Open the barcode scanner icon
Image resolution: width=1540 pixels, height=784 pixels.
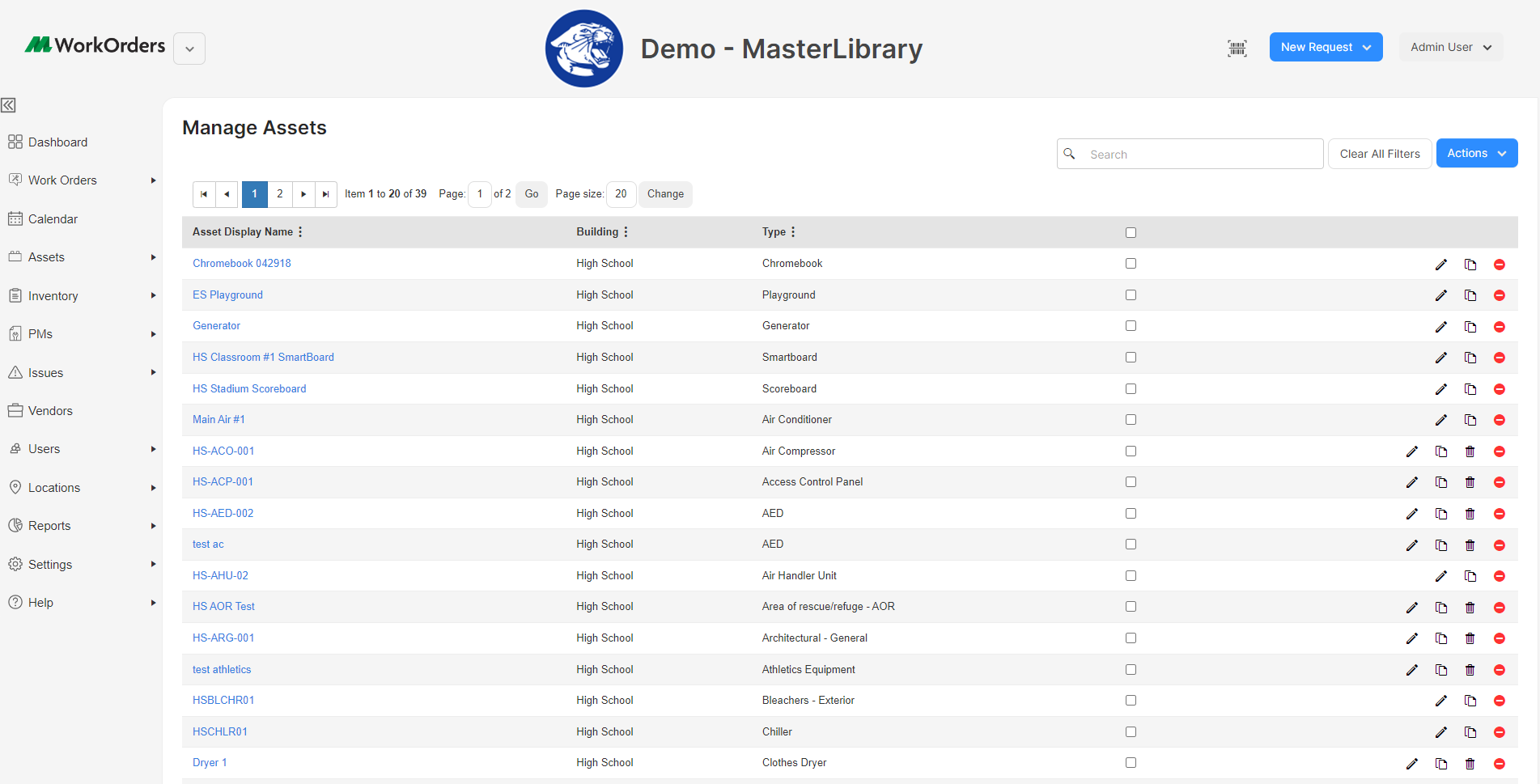[1237, 48]
